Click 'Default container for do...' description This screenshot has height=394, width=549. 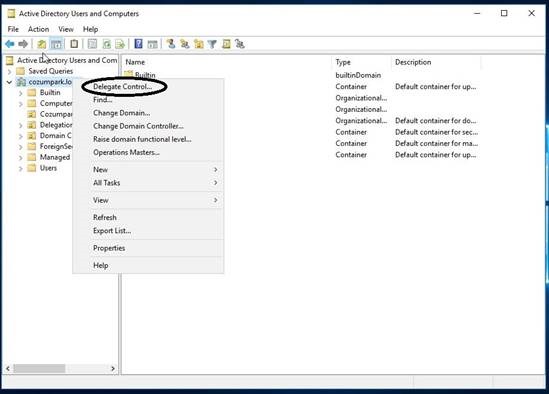[436, 121]
